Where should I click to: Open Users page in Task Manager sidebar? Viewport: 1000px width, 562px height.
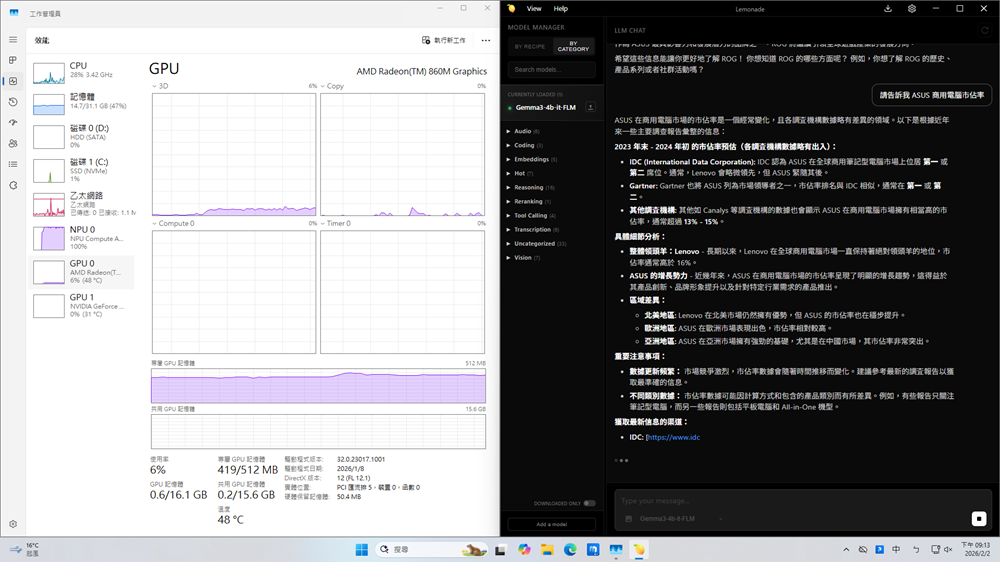point(13,144)
